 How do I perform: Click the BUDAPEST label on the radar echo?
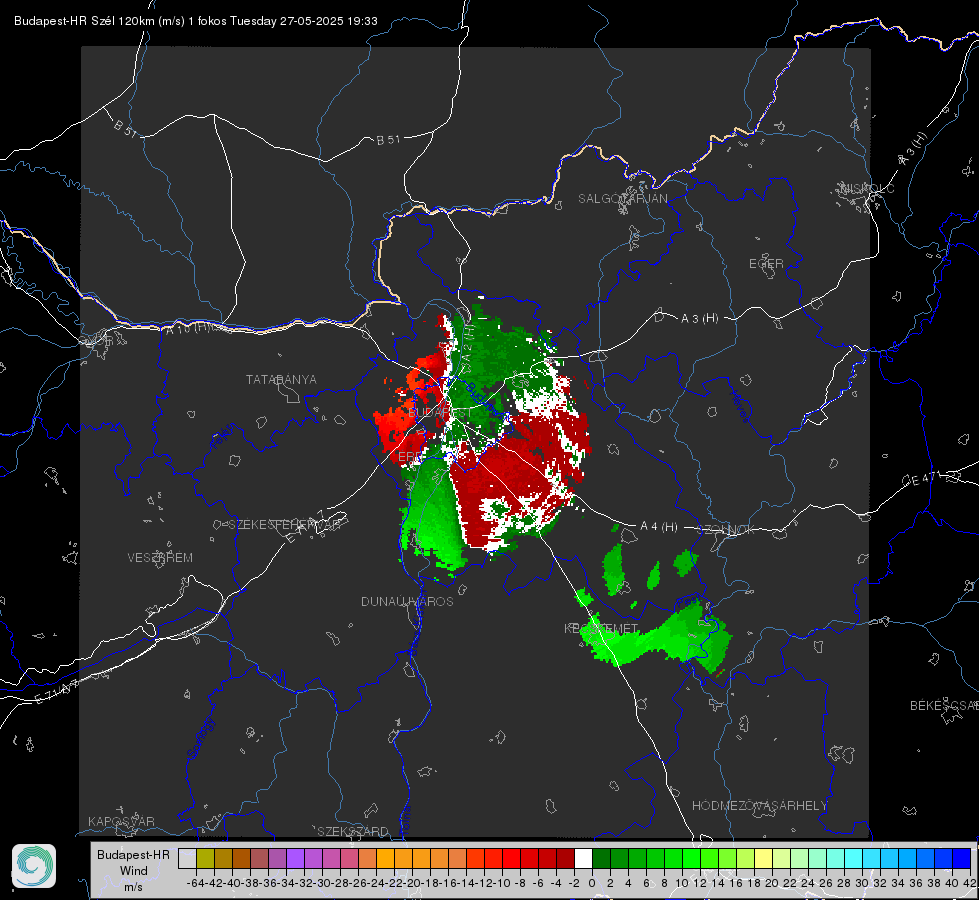pos(440,413)
